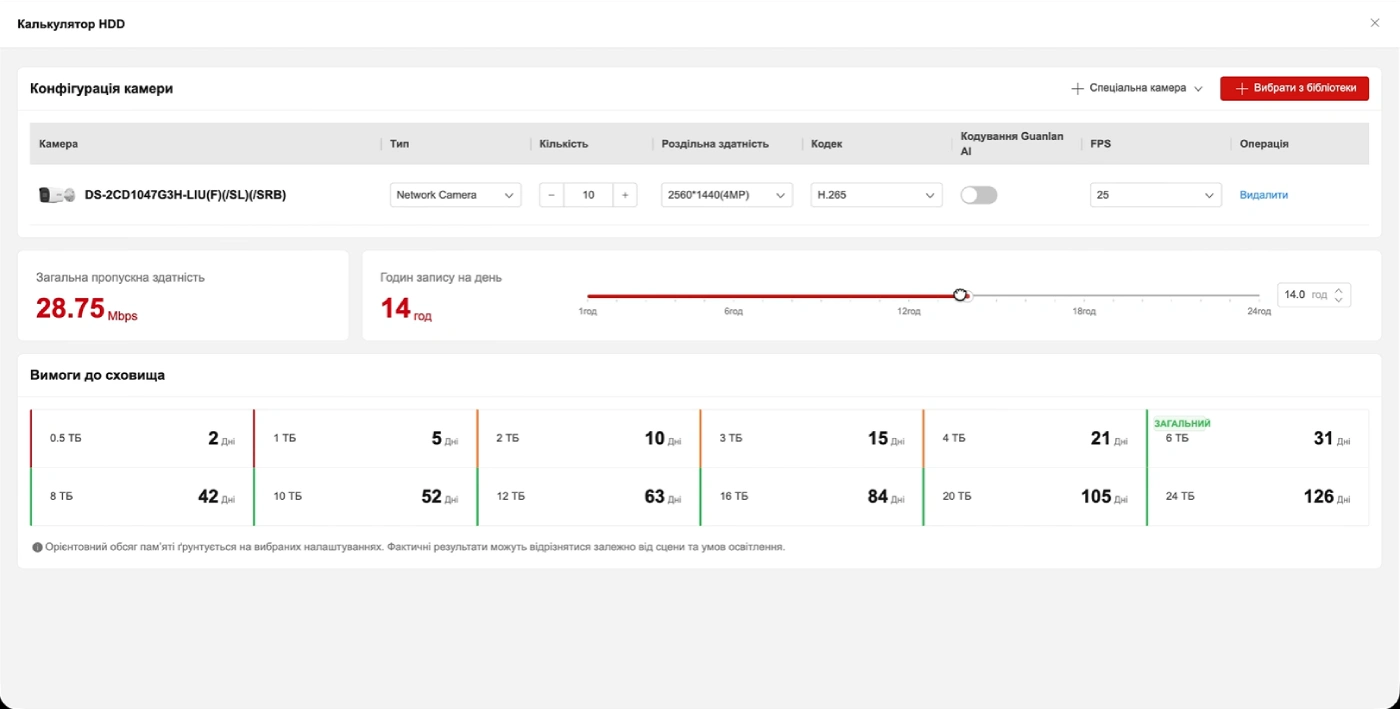This screenshot has width=1400, height=709.
Task: Select the 16 ТБ storage cell
Action: [811, 496]
